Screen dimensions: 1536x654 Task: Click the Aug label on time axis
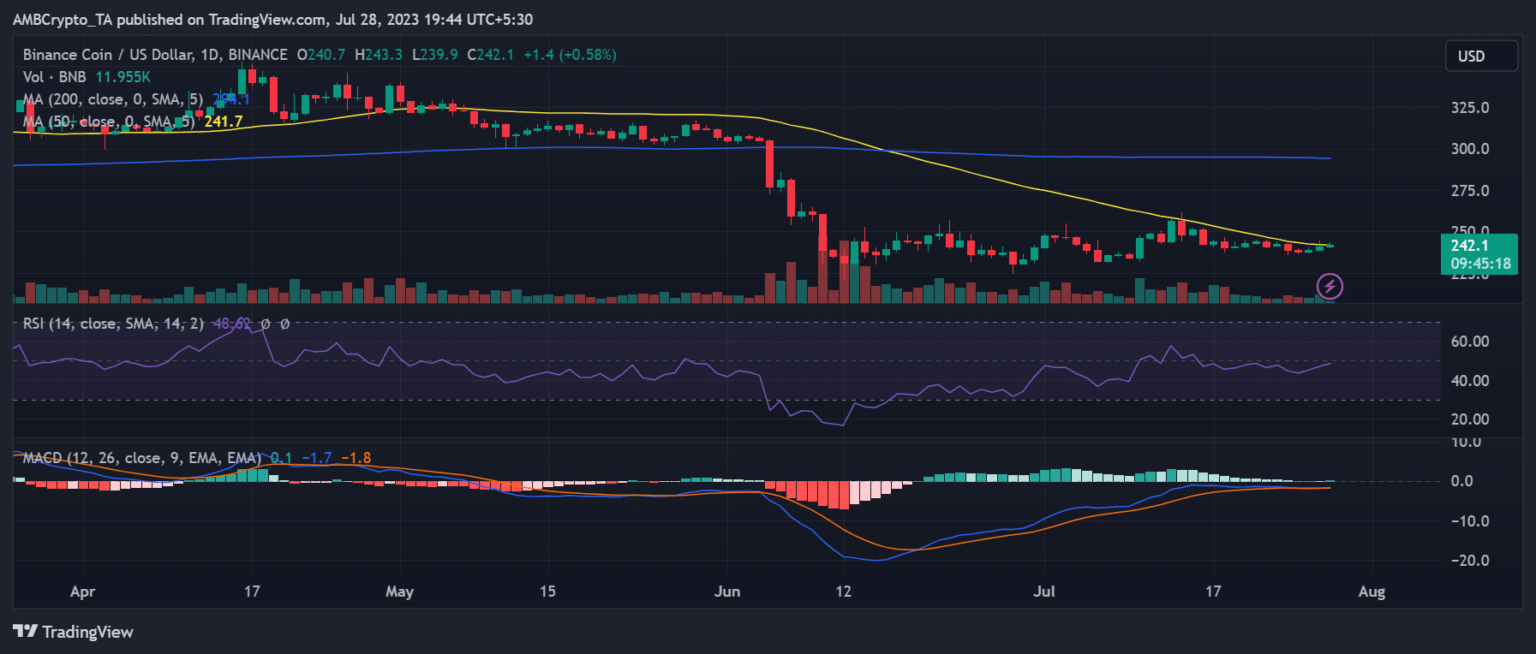(1373, 592)
